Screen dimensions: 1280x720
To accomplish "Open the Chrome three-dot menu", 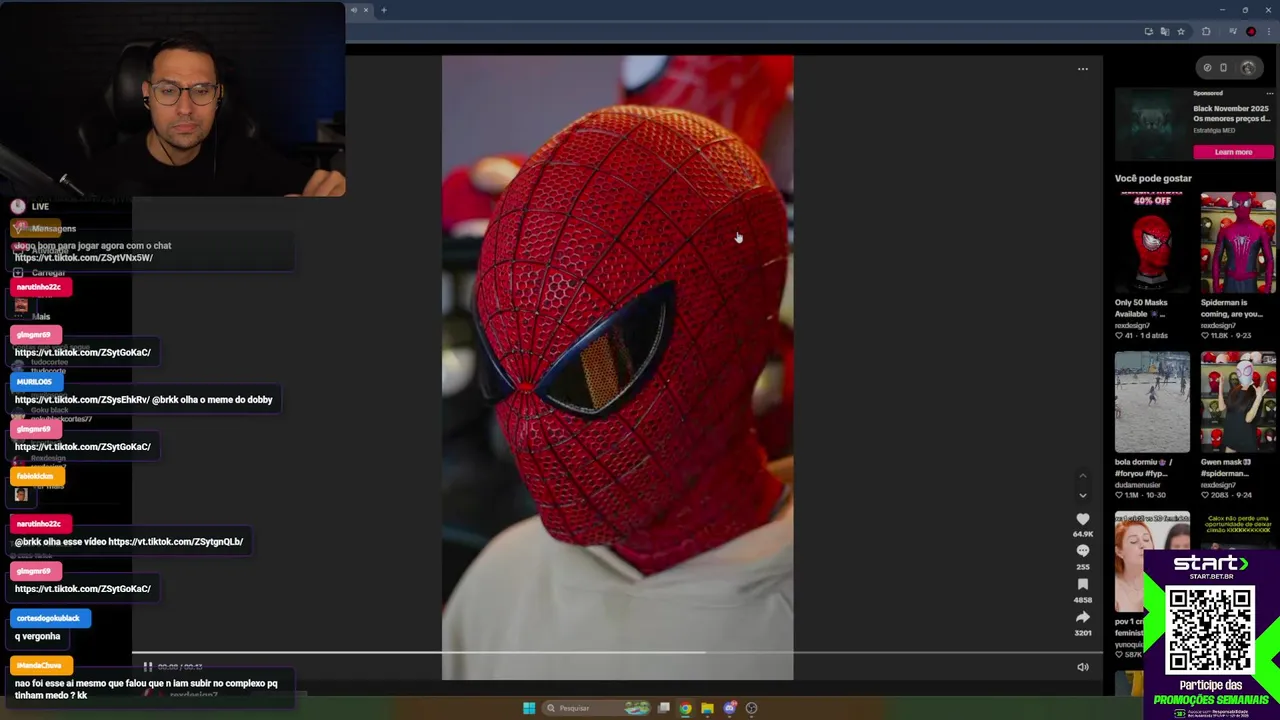I will (x=1268, y=31).
